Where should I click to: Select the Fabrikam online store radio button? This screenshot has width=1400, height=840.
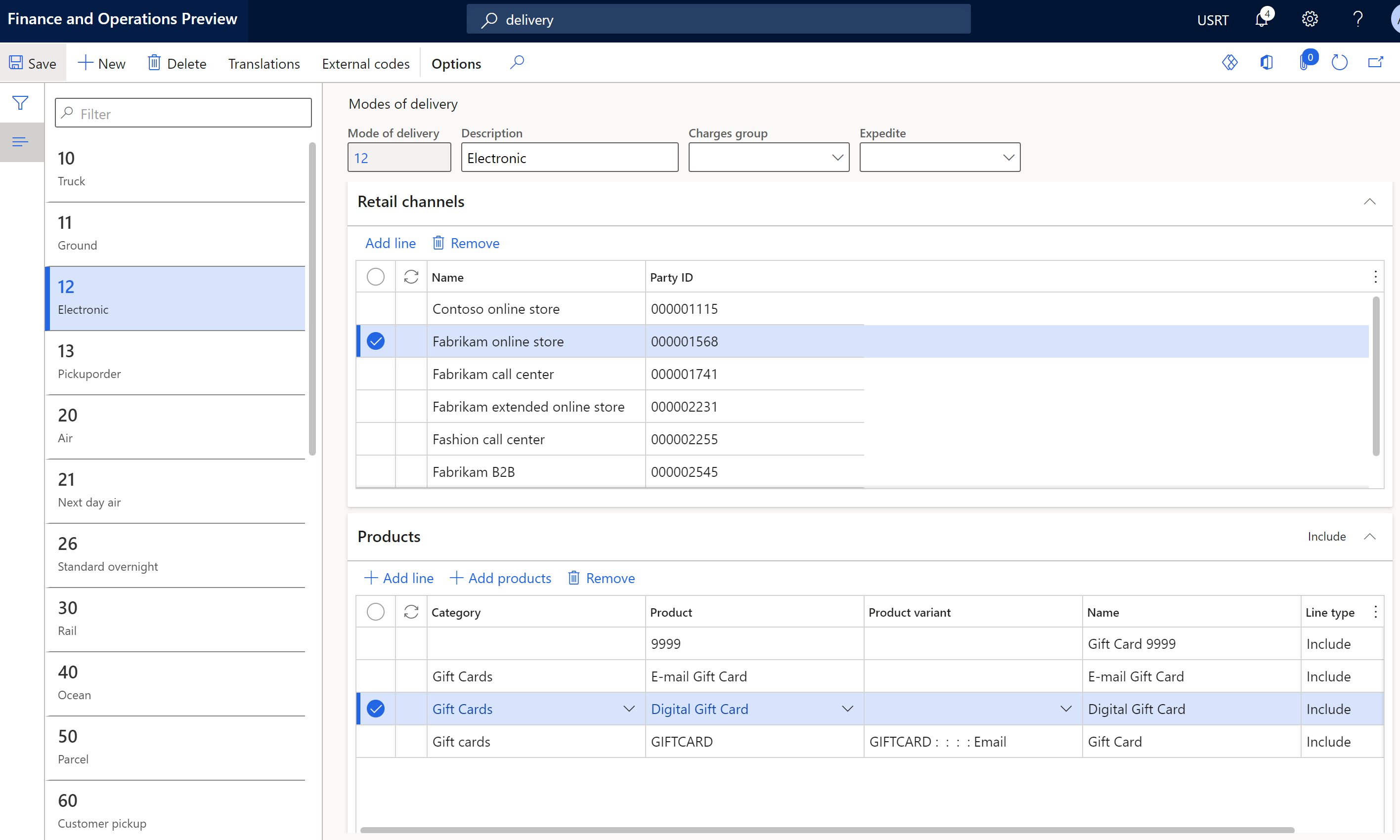tap(377, 341)
